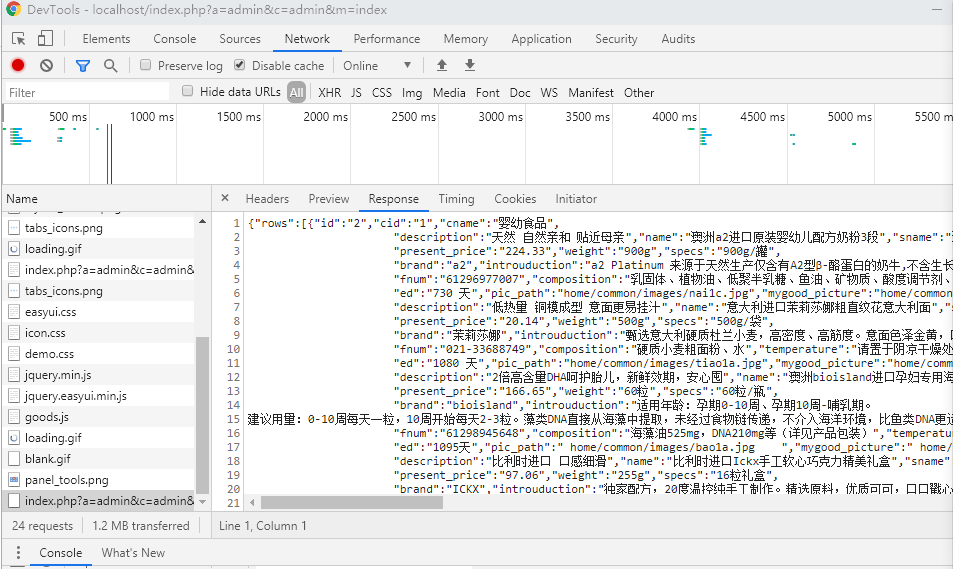Filter requests by Font type
This screenshot has width=953, height=569.
click(x=487, y=92)
